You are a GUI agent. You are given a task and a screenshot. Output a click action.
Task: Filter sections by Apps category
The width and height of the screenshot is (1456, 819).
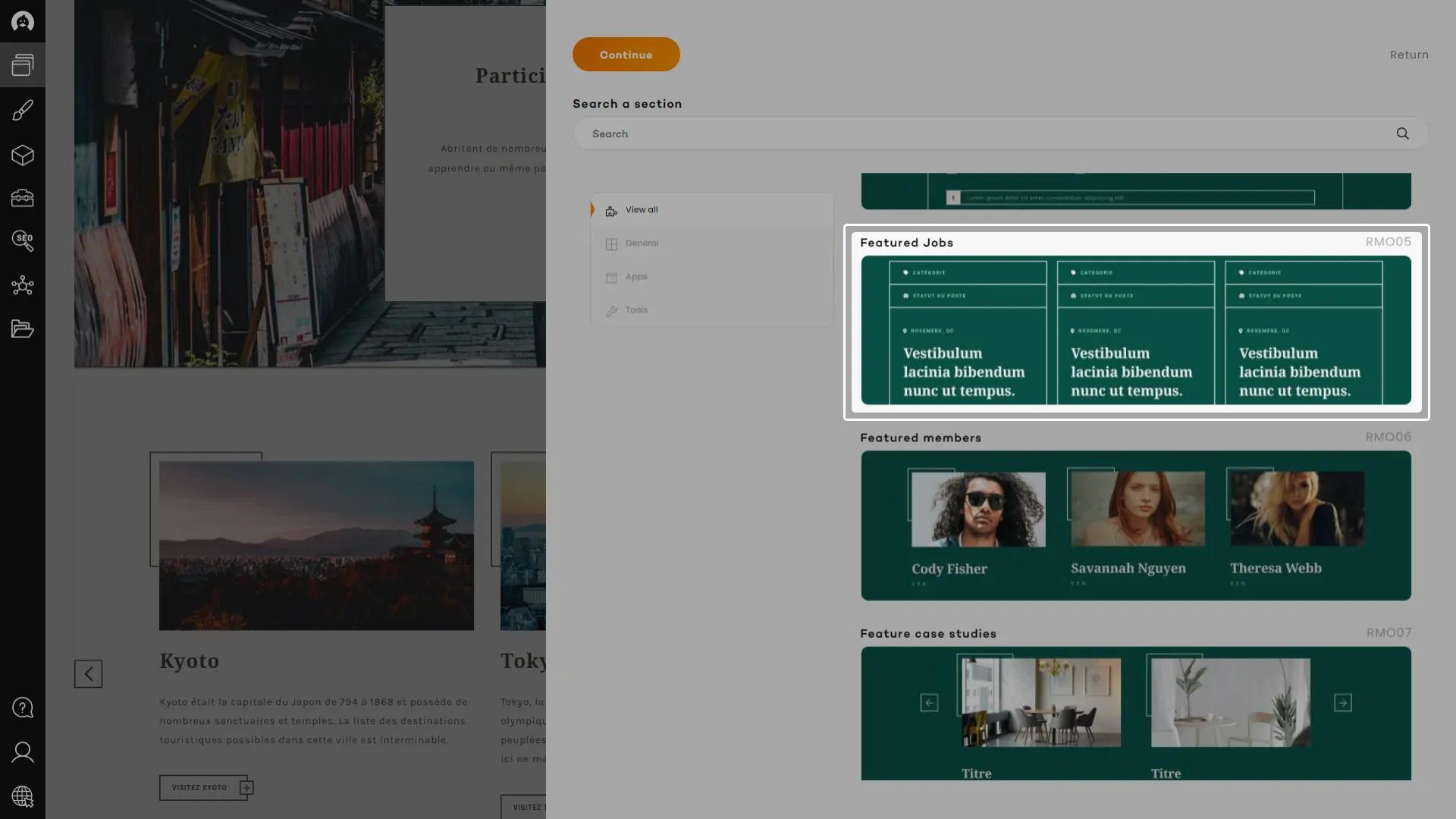coord(635,277)
